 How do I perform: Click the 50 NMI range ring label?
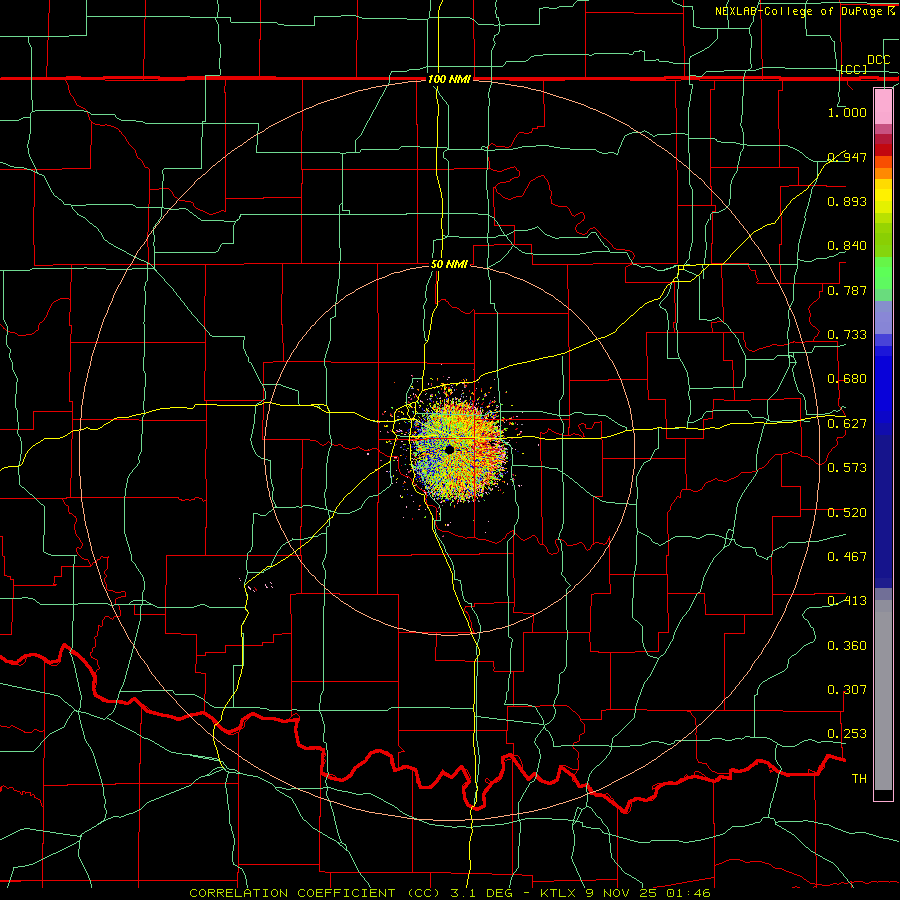click(449, 265)
